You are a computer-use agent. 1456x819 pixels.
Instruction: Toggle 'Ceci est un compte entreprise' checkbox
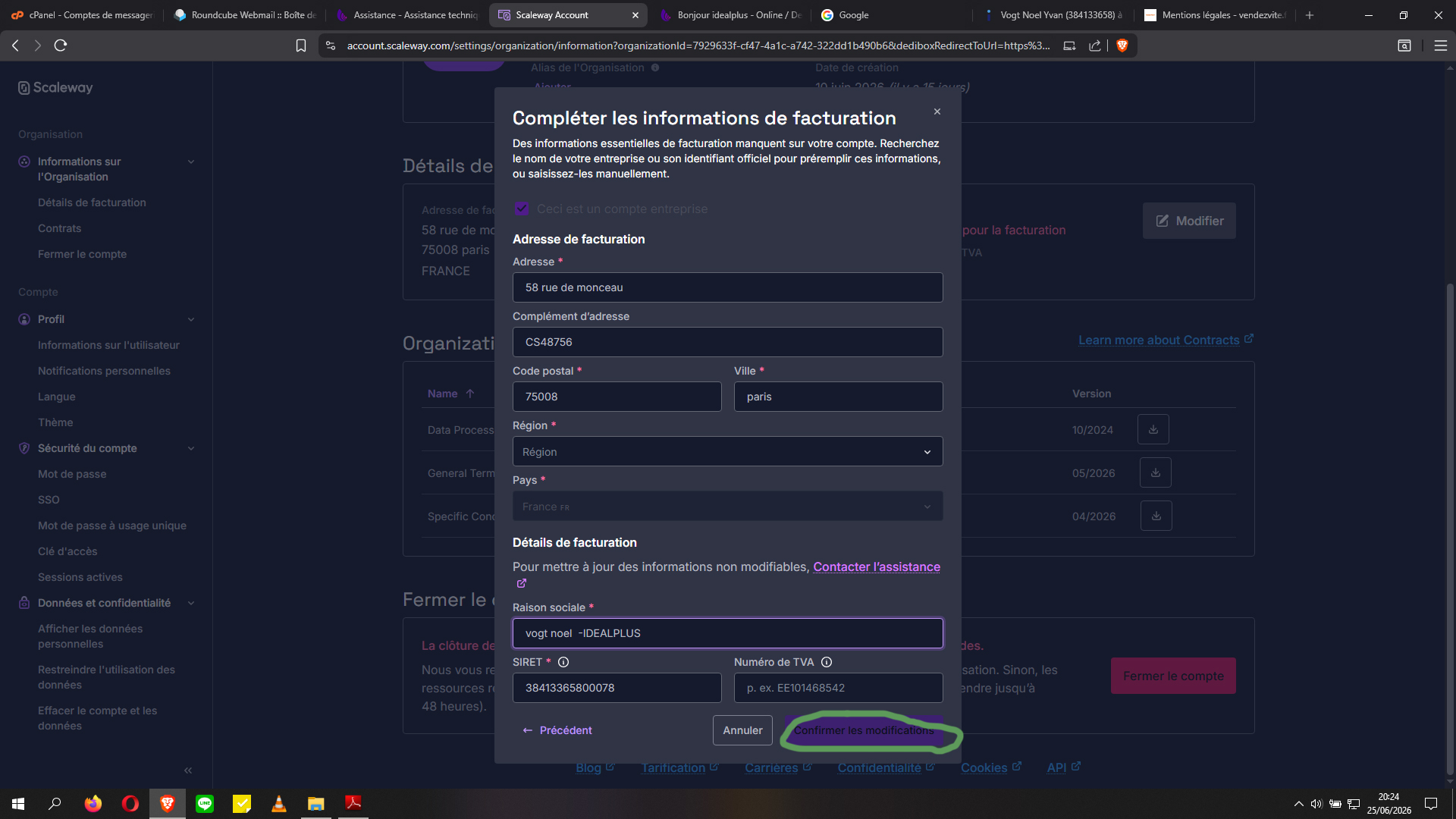point(522,209)
